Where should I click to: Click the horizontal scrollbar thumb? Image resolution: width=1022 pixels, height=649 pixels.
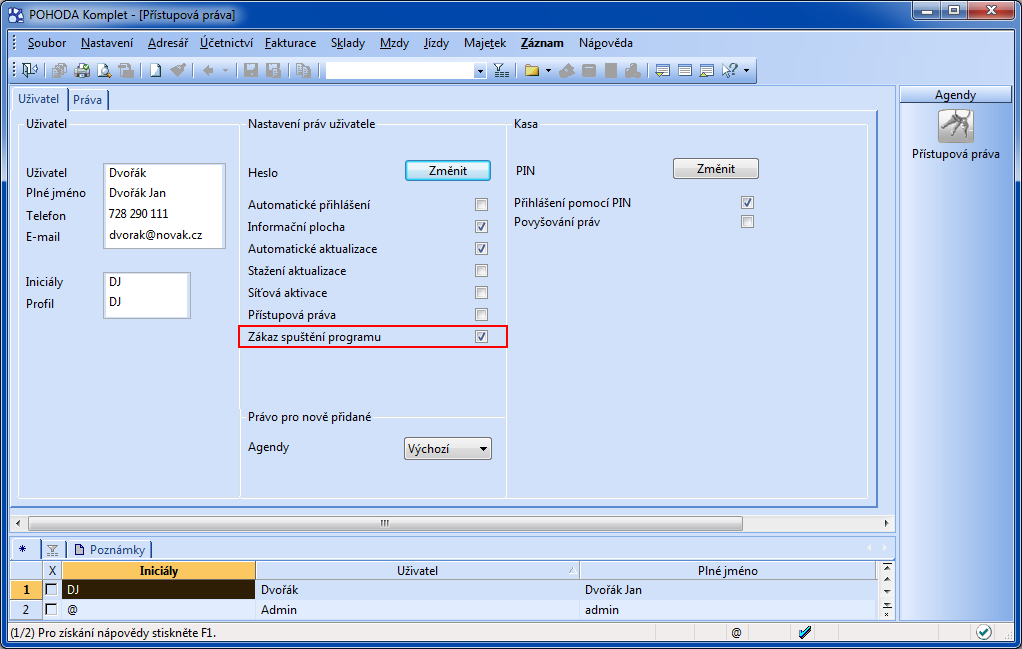click(385, 523)
